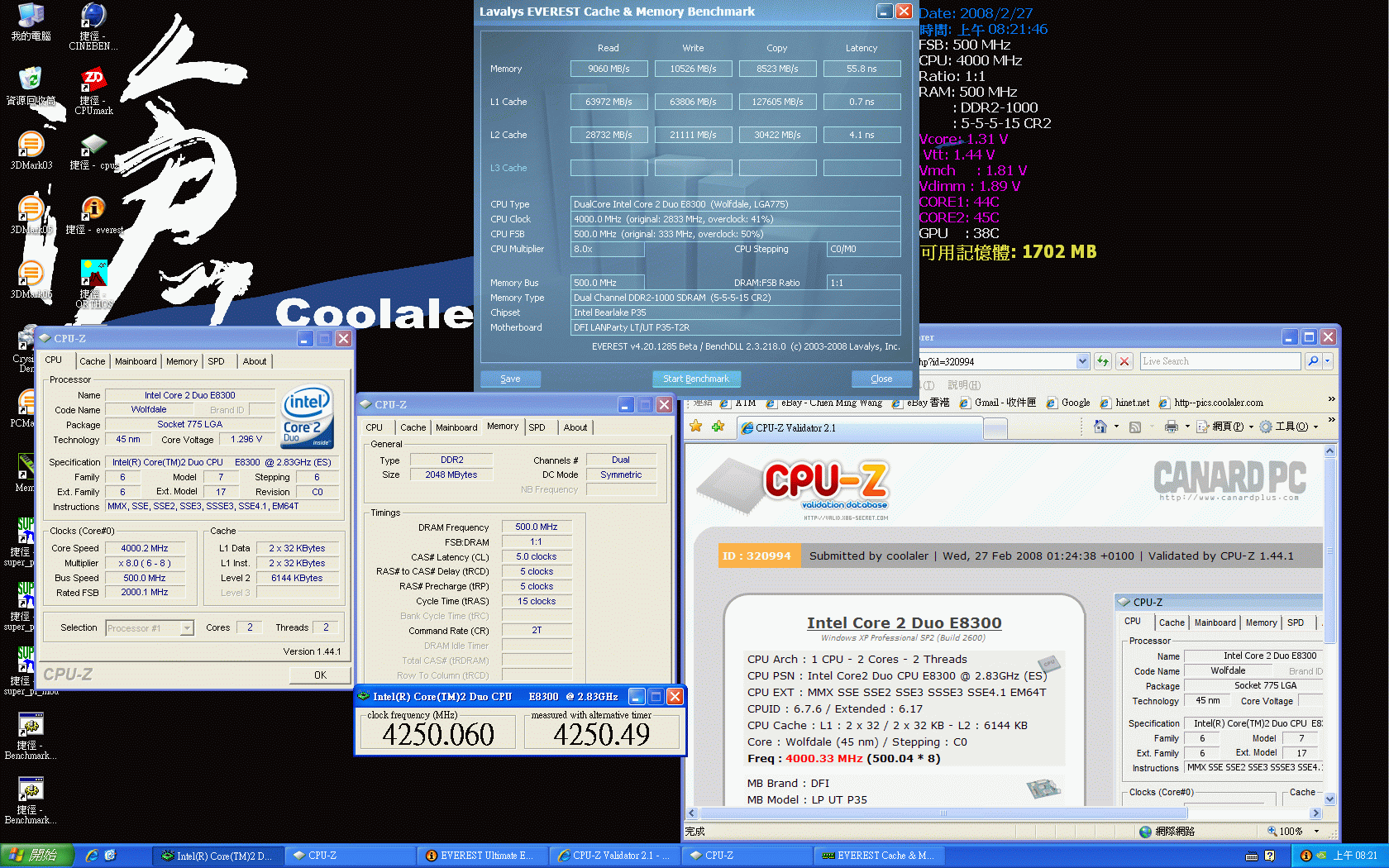Launch the 3DMark03 desktop shortcut
The image size is (1389, 868).
tap(31, 150)
